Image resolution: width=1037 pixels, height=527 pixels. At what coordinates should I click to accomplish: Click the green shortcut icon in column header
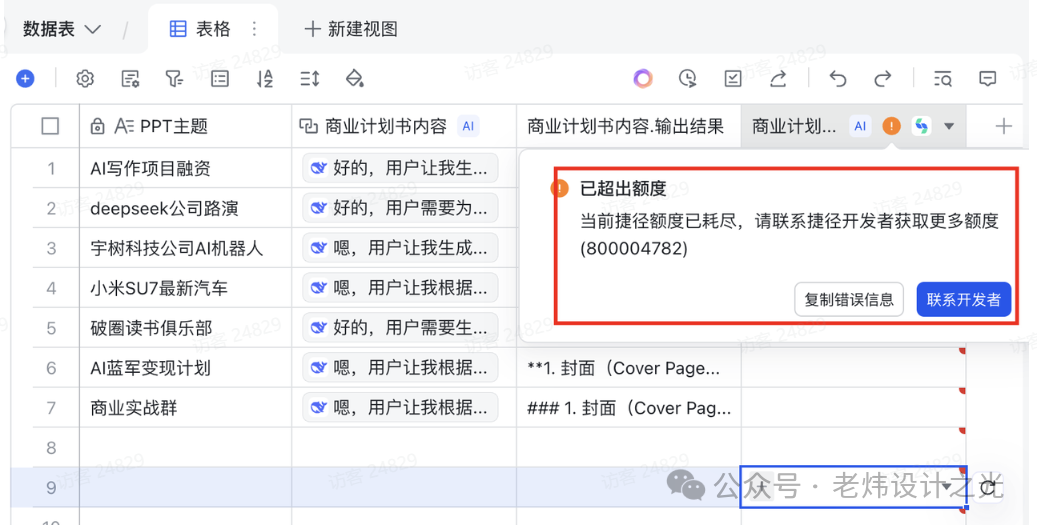921,126
